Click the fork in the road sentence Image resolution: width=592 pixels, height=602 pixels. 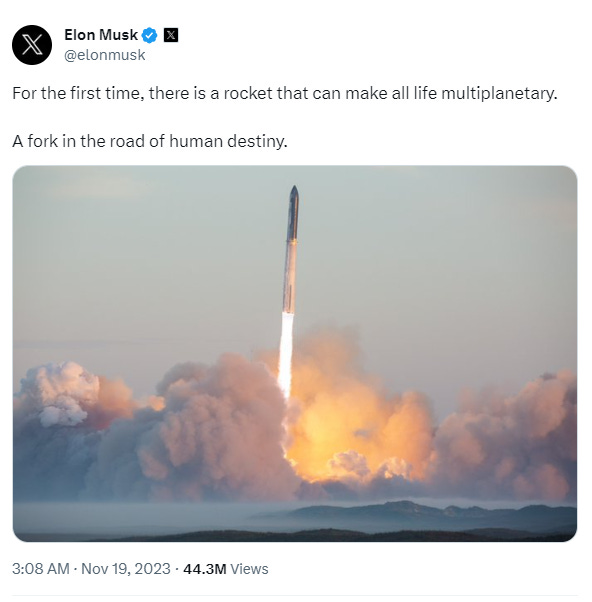point(150,141)
